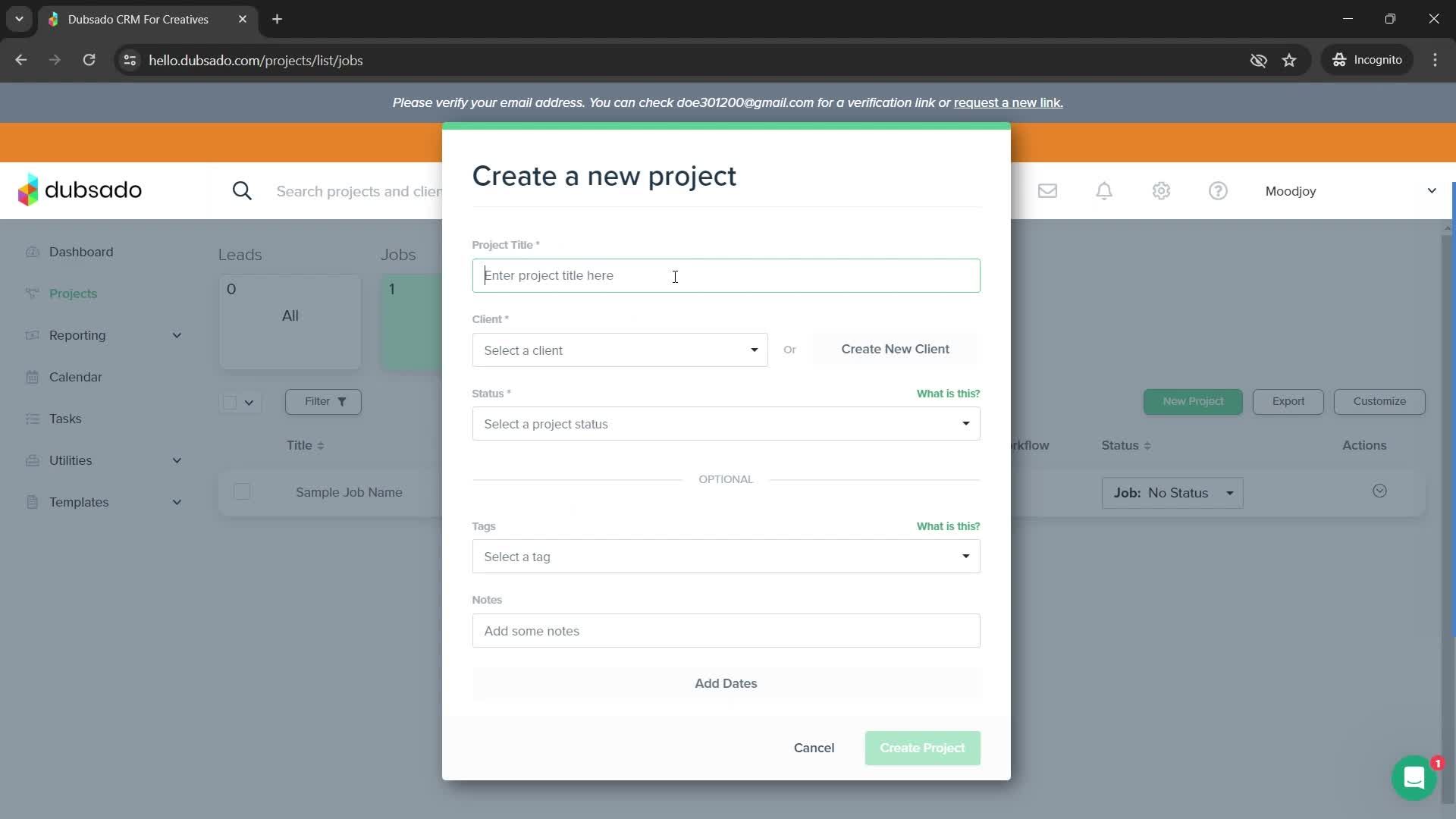Click the Incognito profile indicator
This screenshot has height=819, width=1456.
[1367, 60]
